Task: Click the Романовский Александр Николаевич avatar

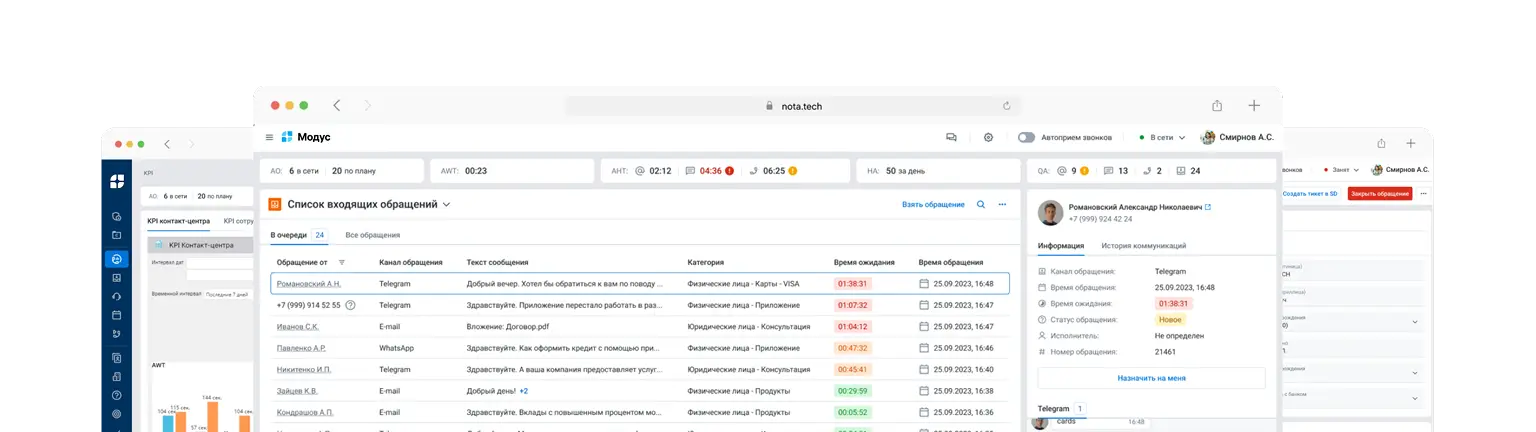Action: tap(1050, 212)
